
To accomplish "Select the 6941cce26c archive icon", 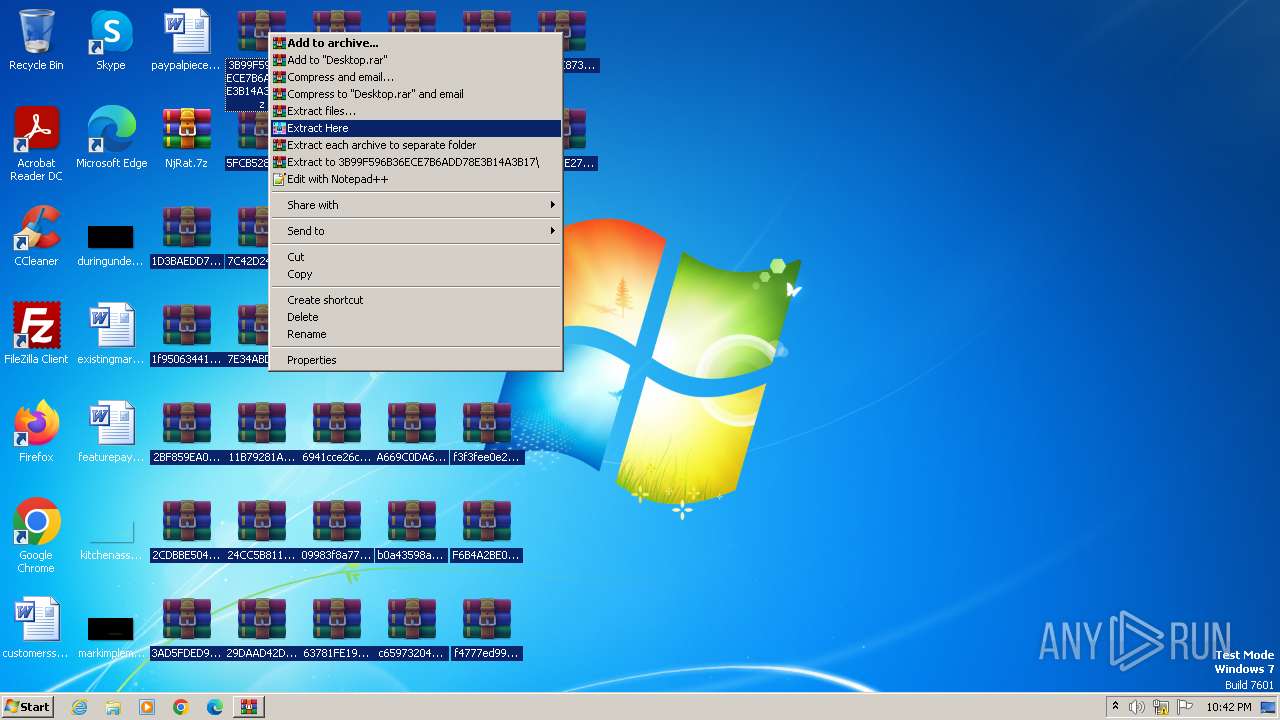I will coord(337,433).
